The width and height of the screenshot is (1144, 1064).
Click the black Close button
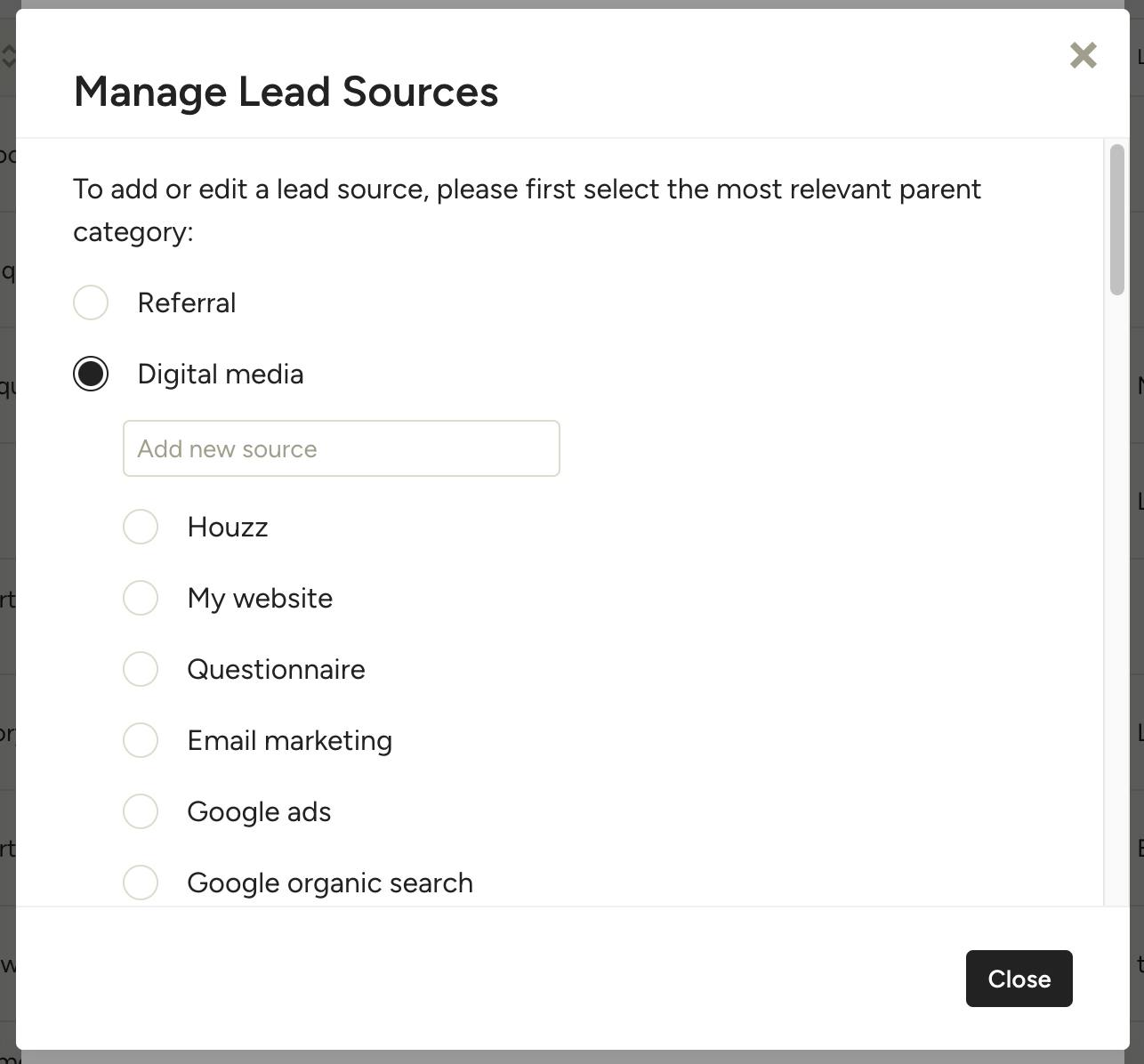click(1019, 979)
